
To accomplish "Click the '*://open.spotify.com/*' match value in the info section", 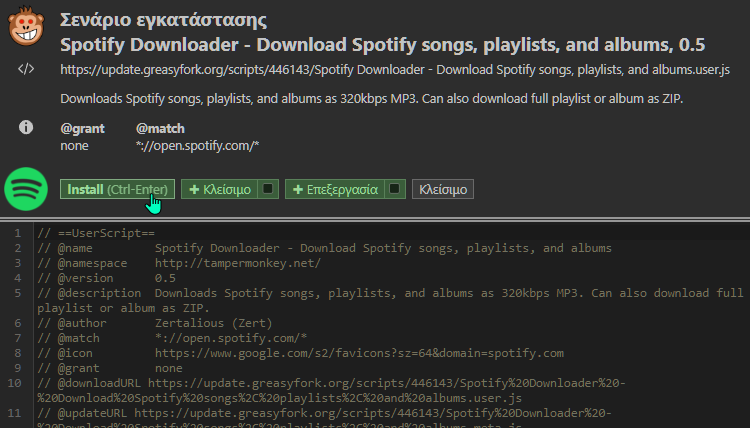I will point(198,146).
